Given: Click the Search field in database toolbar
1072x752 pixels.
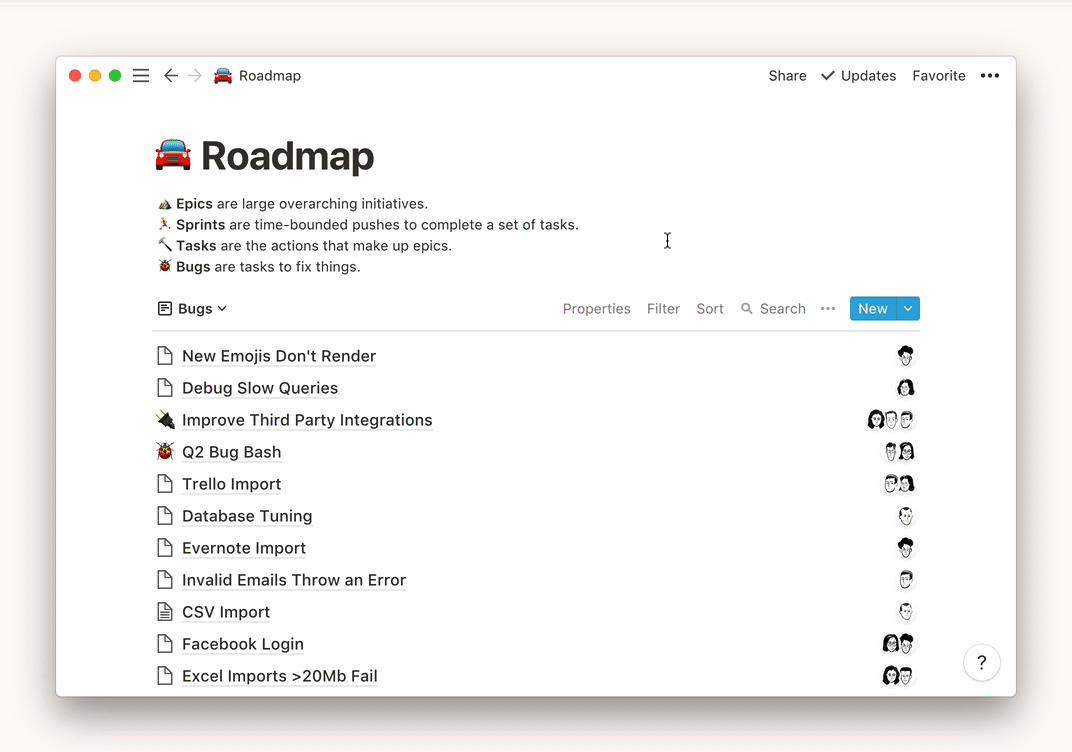Looking at the screenshot, I should coord(773,309).
